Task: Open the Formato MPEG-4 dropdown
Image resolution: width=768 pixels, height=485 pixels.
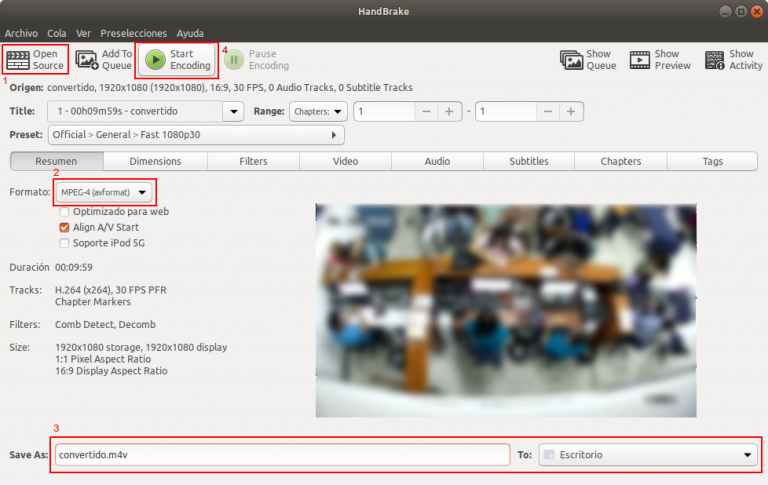Action: (104, 192)
